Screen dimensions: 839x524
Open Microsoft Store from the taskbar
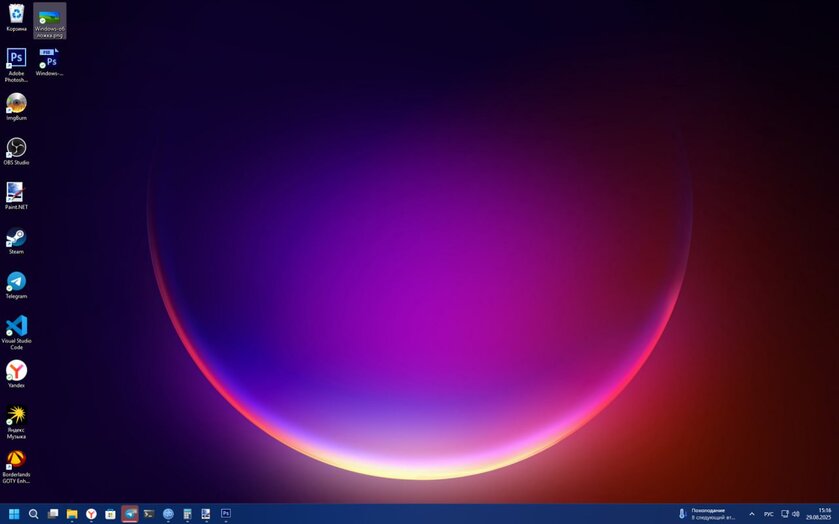click(x=110, y=514)
